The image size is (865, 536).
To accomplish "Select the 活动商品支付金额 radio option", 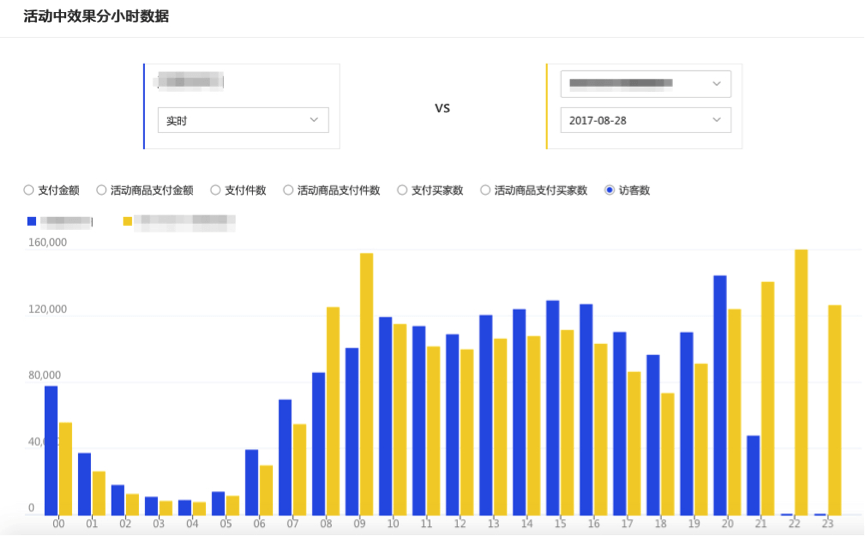I will coord(102,190).
